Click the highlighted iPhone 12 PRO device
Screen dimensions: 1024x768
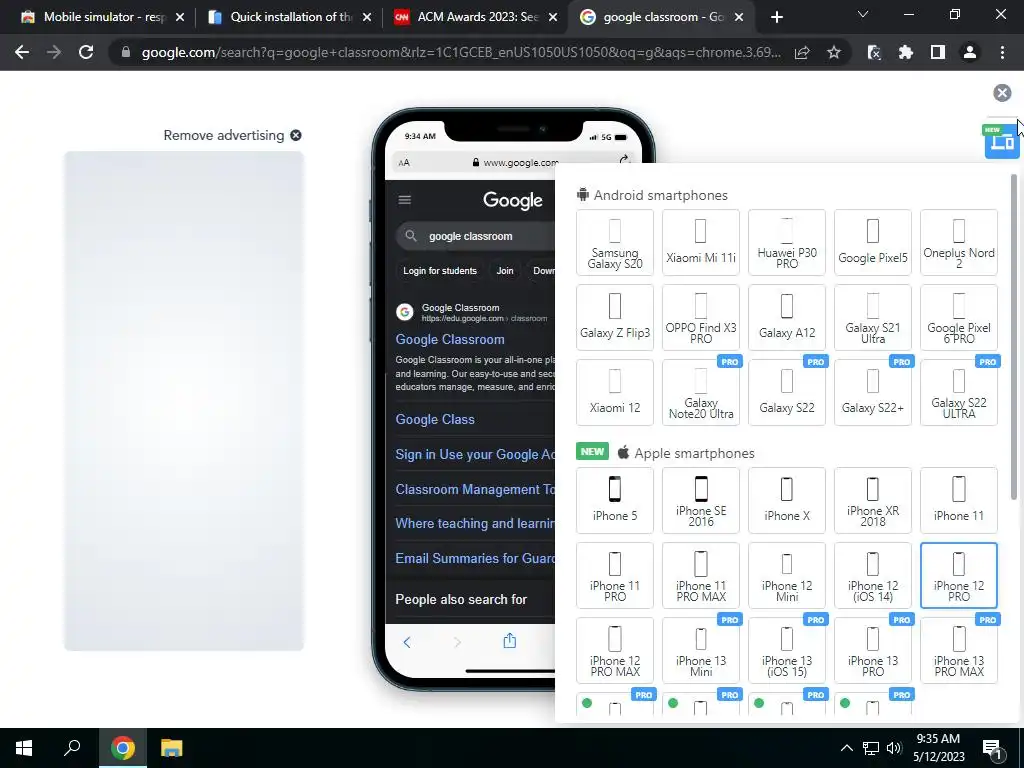click(x=959, y=576)
